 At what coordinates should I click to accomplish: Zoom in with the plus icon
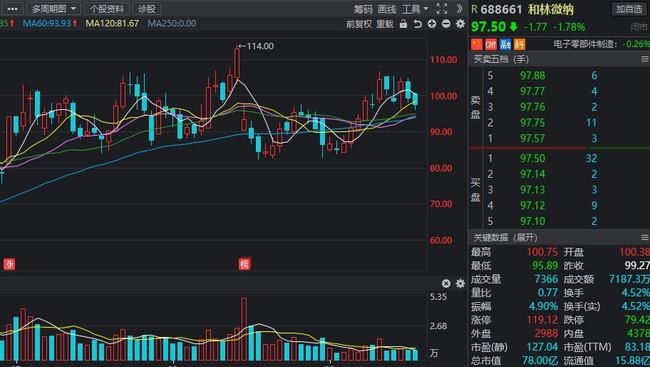[432, 24]
